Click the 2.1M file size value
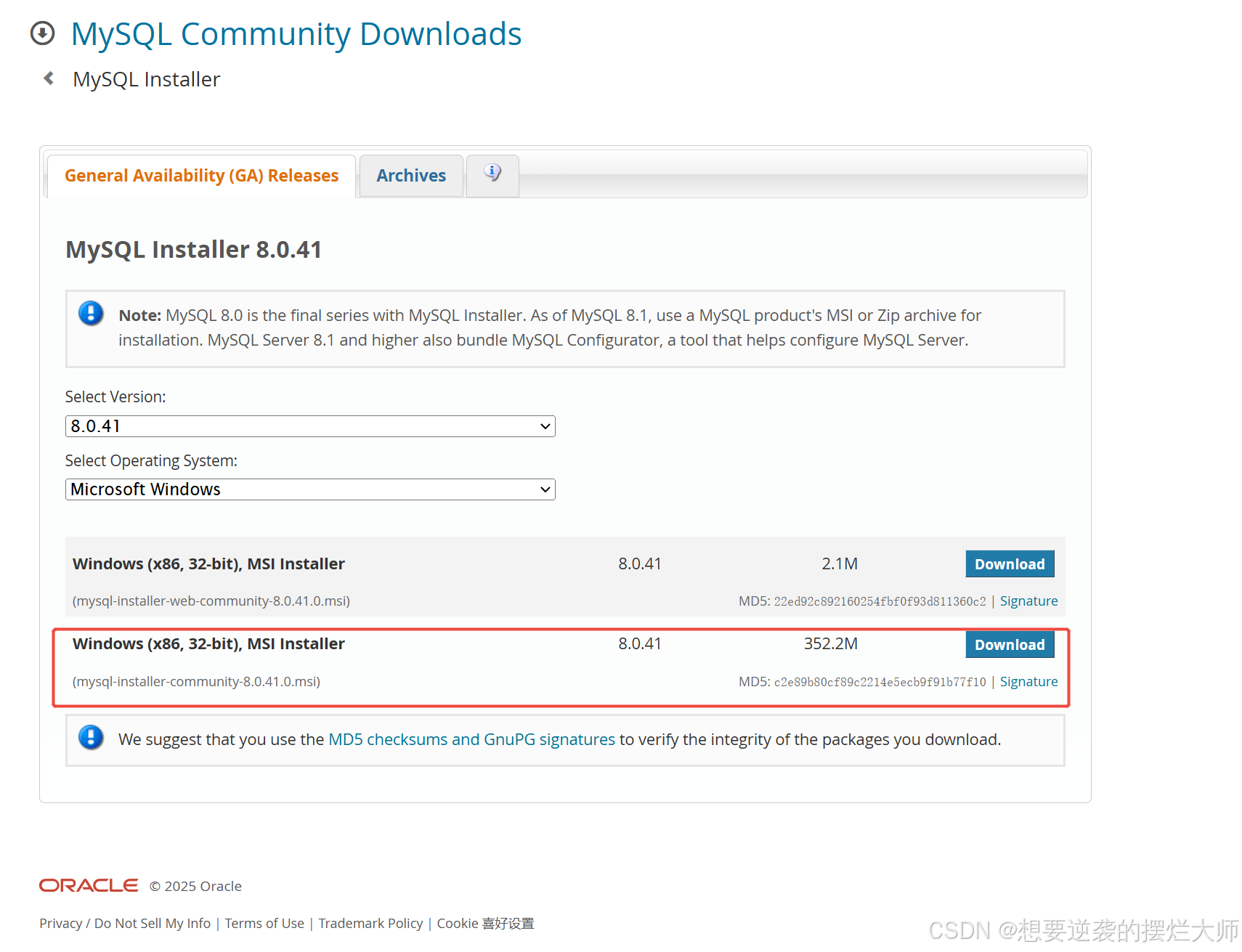This screenshot has height=952, width=1242. 840,564
